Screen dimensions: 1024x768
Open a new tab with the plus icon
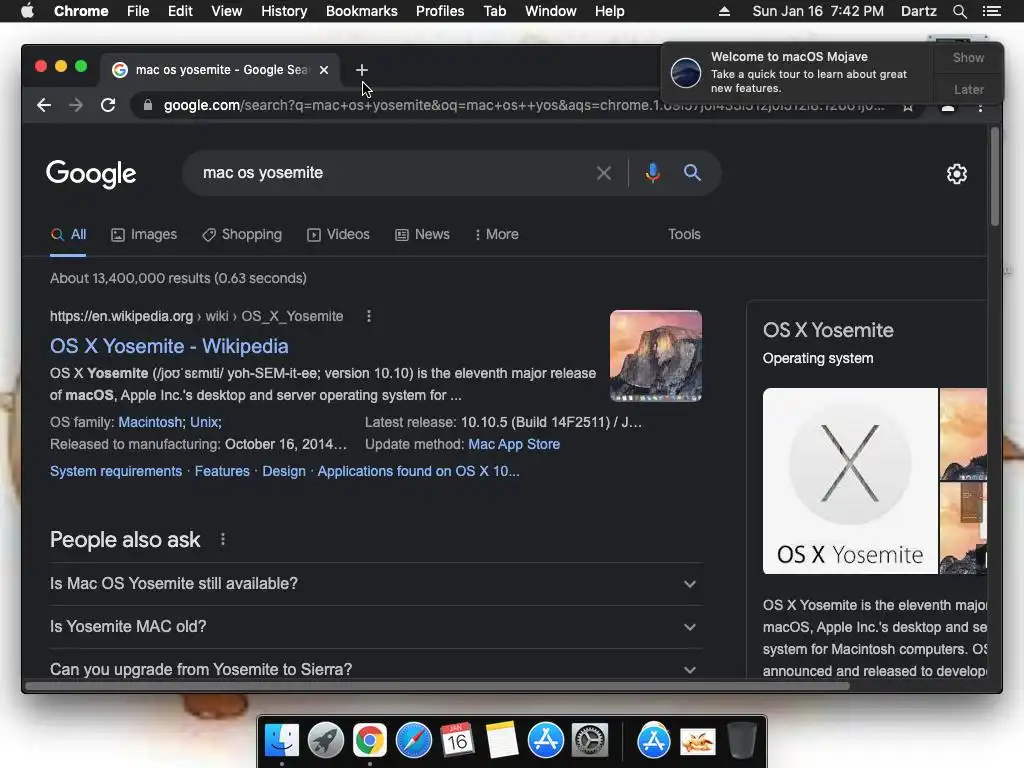tap(362, 70)
